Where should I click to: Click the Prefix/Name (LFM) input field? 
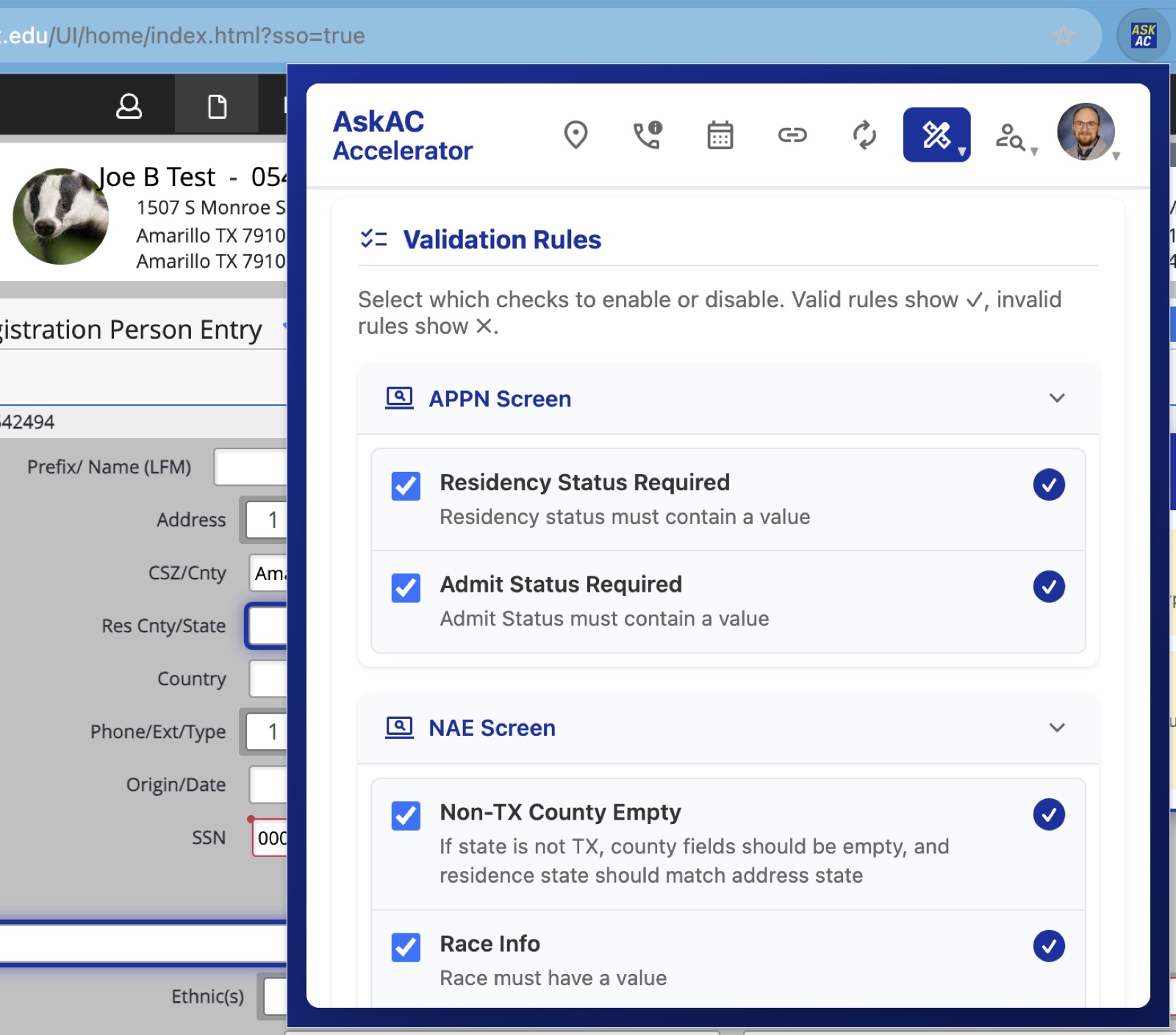pyautogui.click(x=251, y=467)
